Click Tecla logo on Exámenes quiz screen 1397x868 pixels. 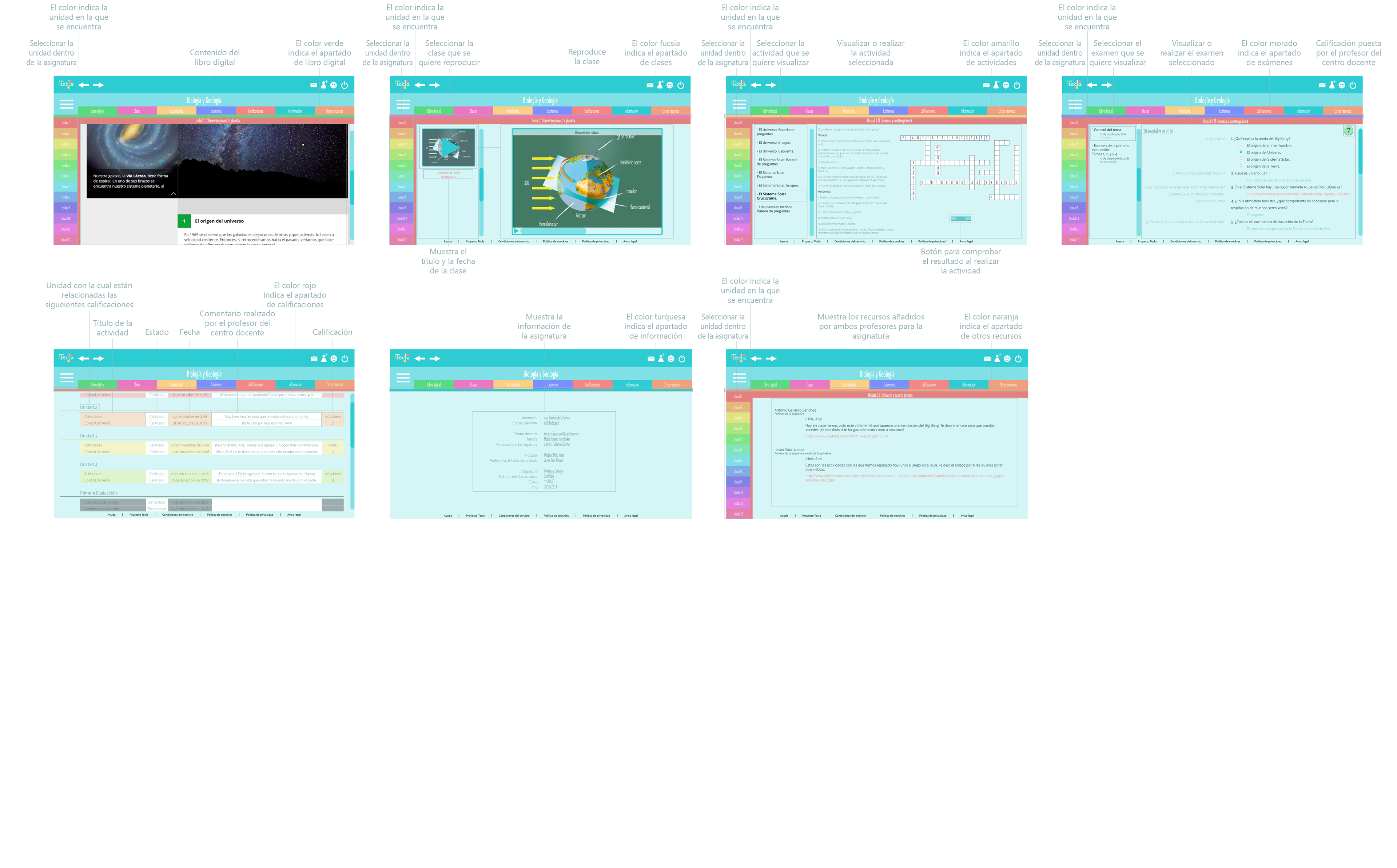[x=1074, y=84]
